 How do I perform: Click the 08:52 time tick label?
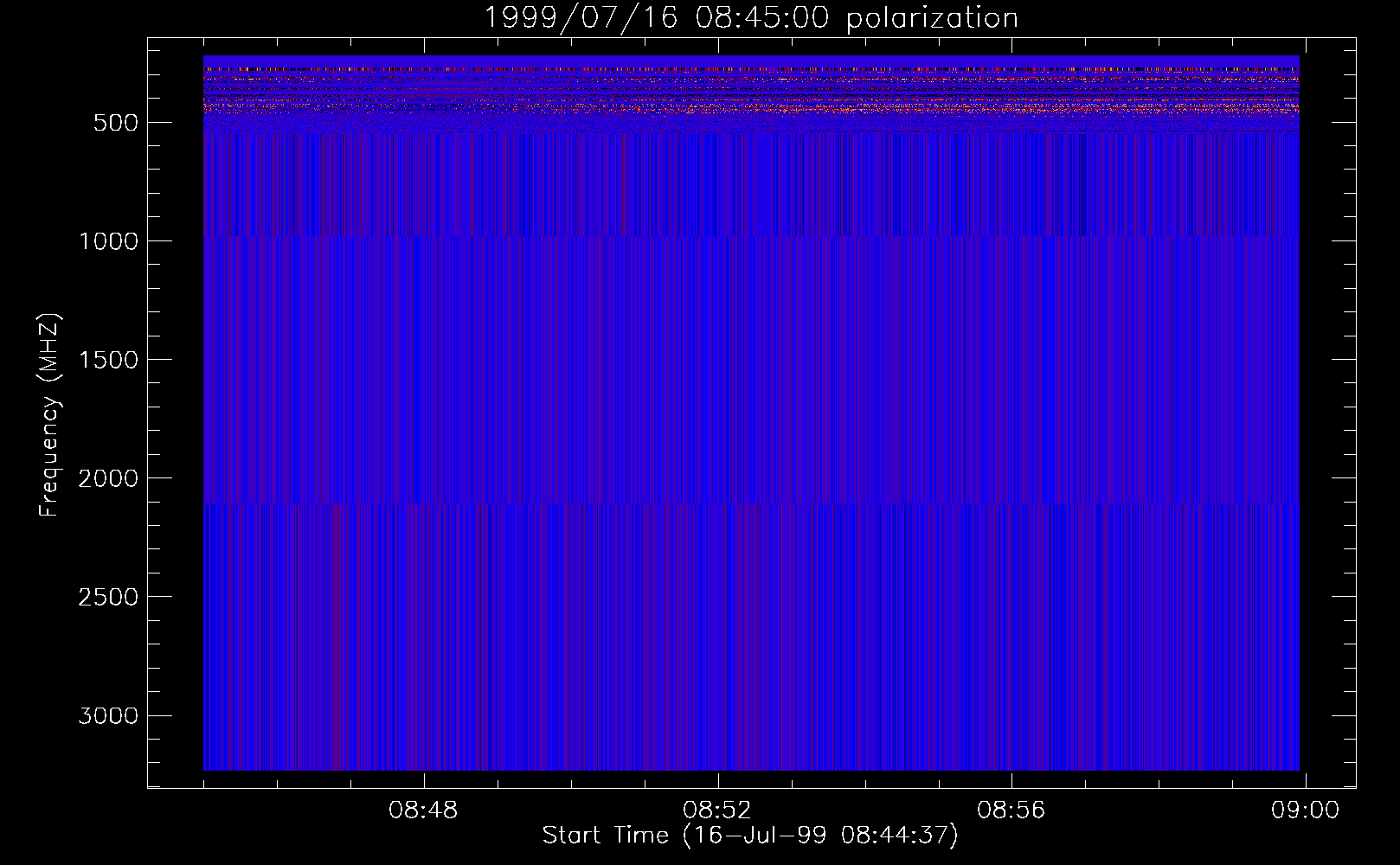(x=717, y=811)
